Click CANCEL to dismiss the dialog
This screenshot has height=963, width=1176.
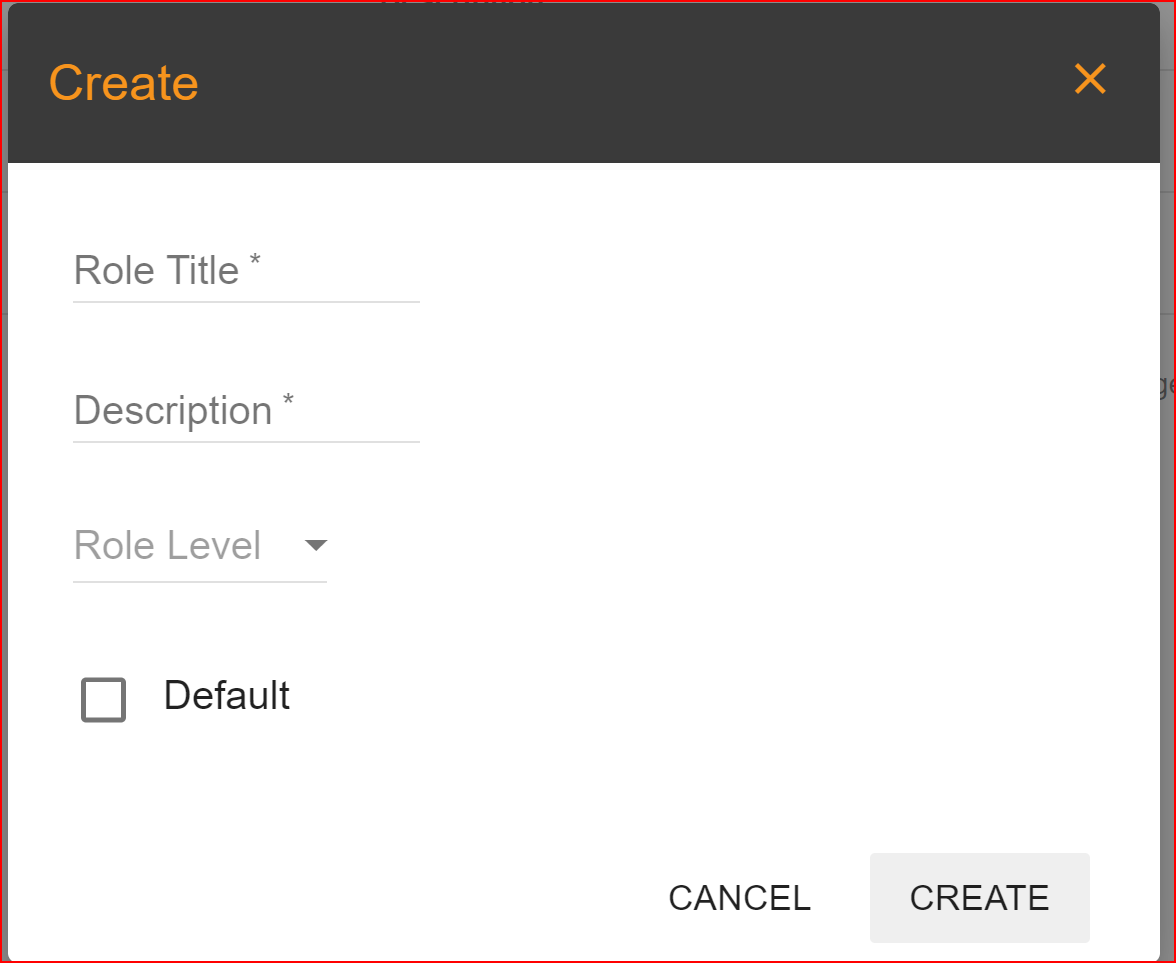pyautogui.click(x=739, y=898)
